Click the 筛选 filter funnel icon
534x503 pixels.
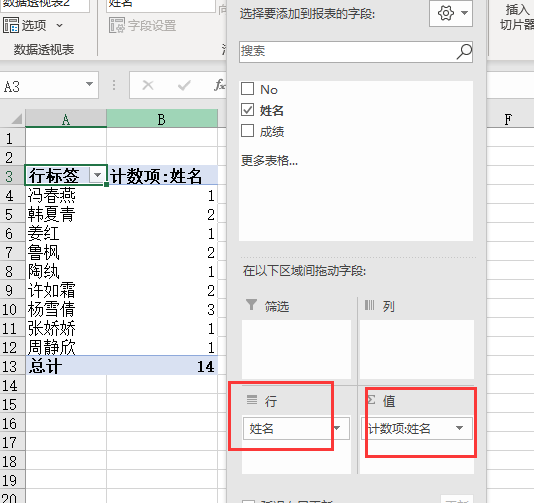tap(251, 305)
